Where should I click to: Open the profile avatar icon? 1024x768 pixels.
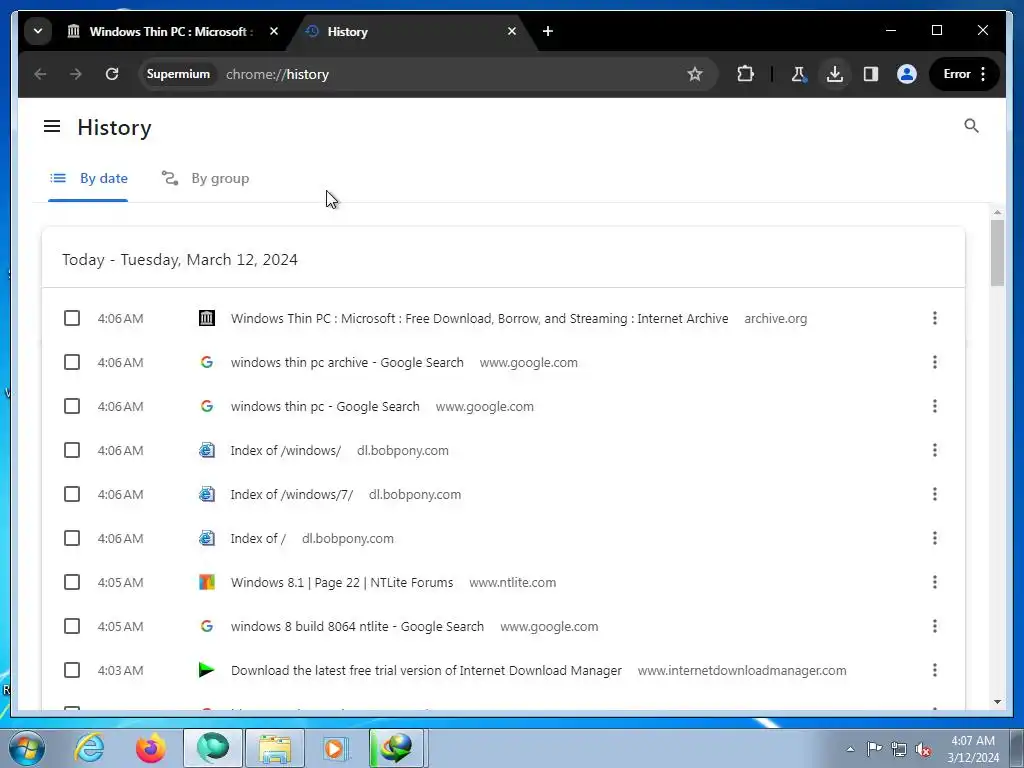click(x=906, y=74)
